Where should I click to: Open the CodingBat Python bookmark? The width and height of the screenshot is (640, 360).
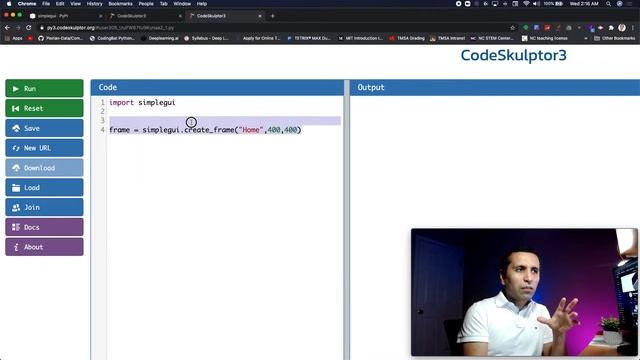(x=112, y=38)
